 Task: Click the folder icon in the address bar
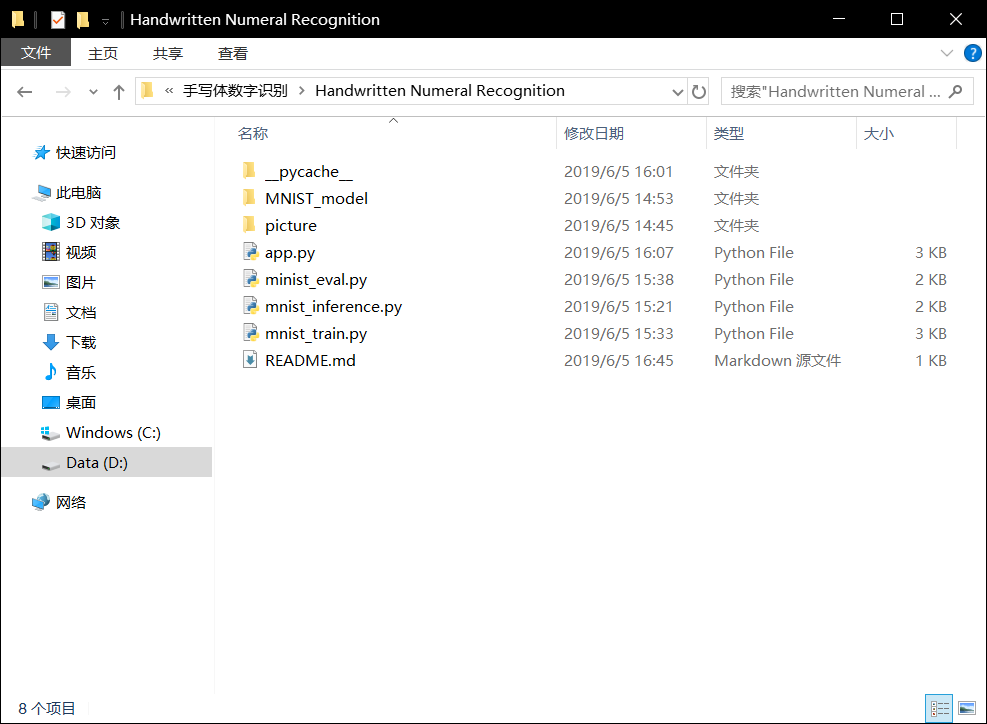[147, 90]
